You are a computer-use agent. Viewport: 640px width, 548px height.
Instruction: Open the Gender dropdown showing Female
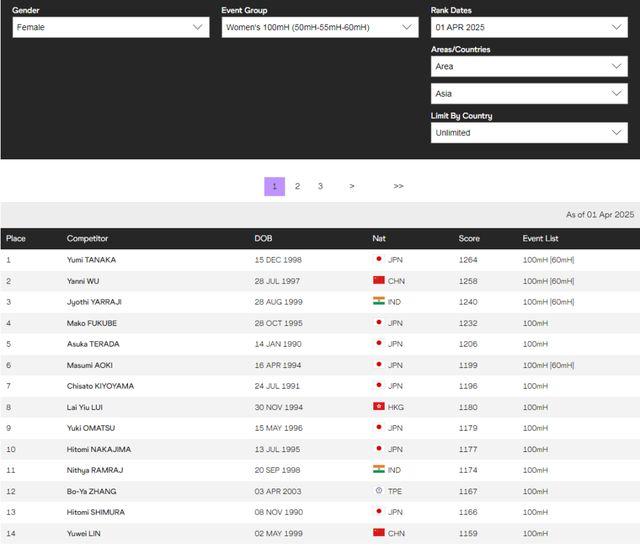[x=111, y=27]
